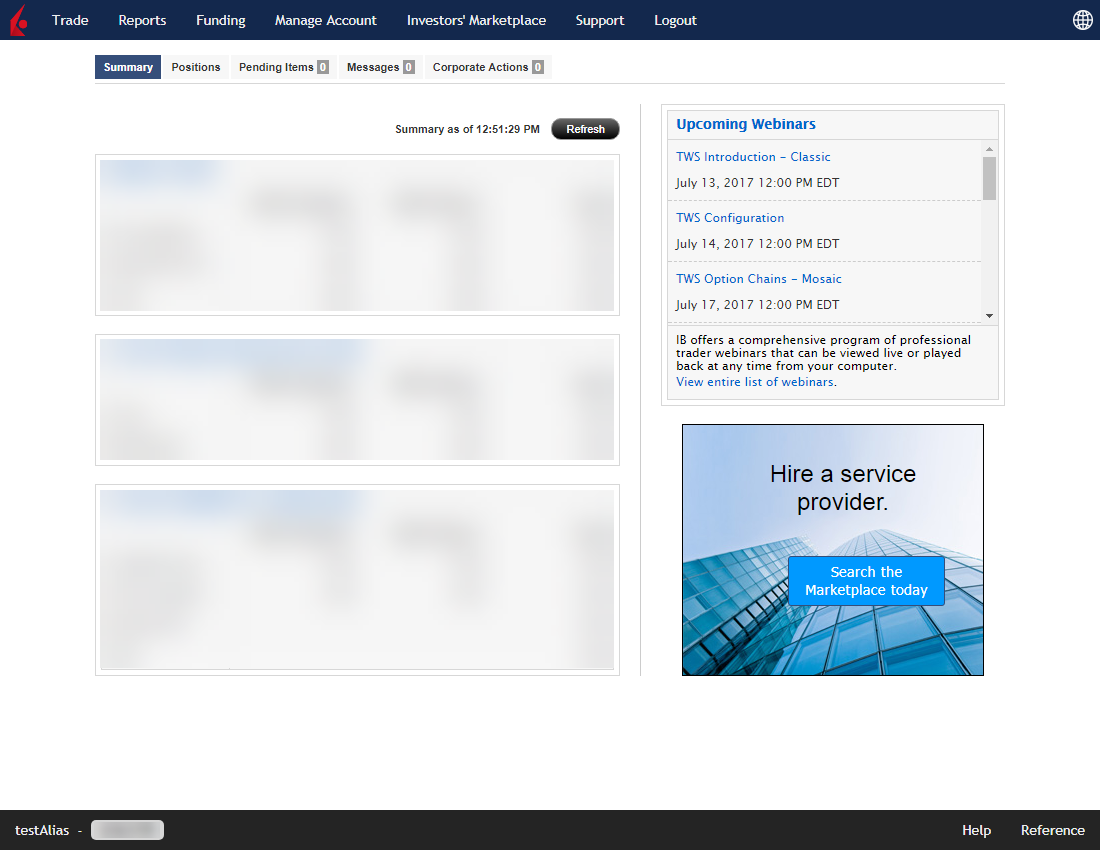Click the July 14, 2017 12:00 PM EDT date

(x=757, y=244)
